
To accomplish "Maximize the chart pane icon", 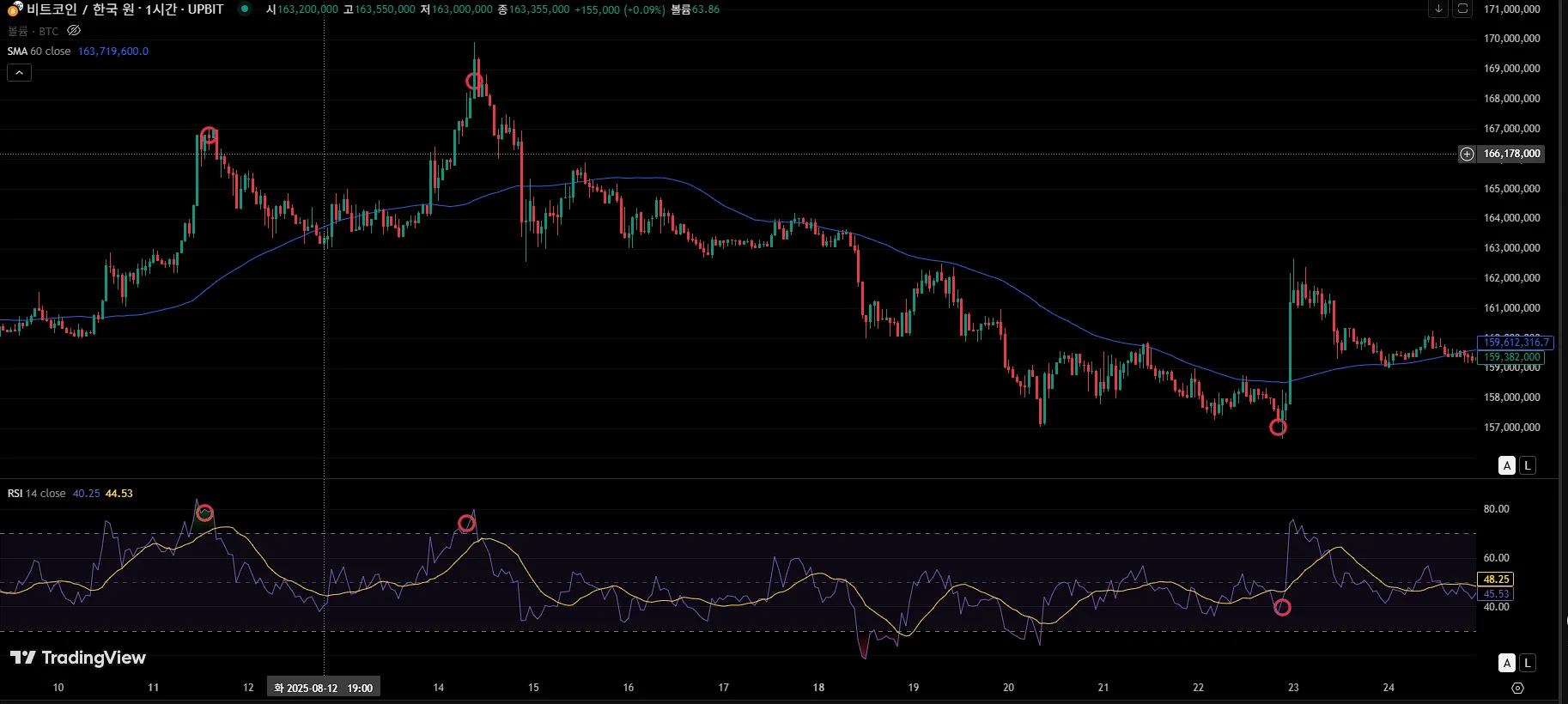I will (1463, 9).
